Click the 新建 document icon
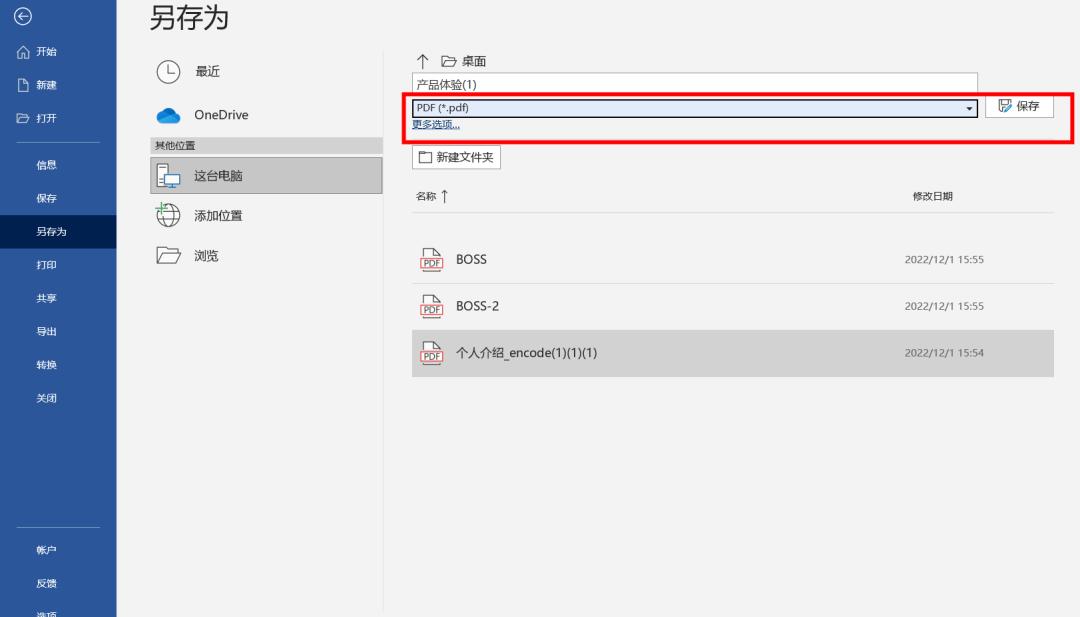The image size is (1080, 617). pyautogui.click(x=23, y=85)
